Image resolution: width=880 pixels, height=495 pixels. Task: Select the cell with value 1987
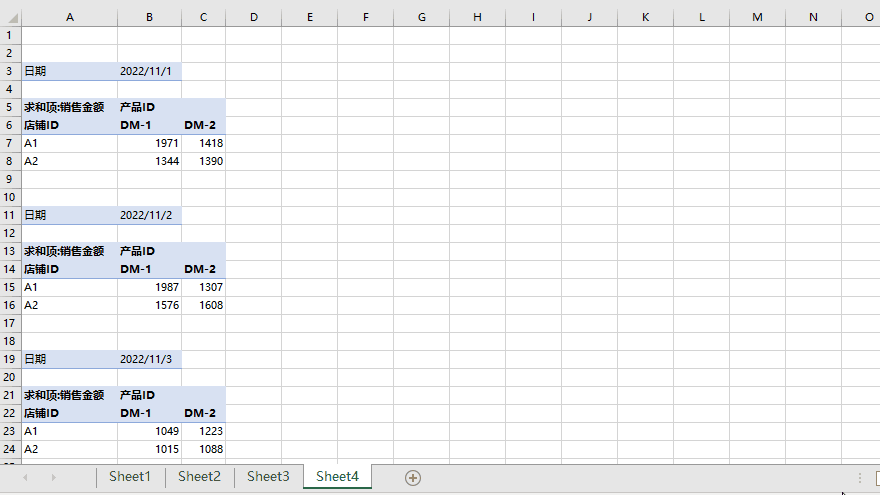point(149,287)
